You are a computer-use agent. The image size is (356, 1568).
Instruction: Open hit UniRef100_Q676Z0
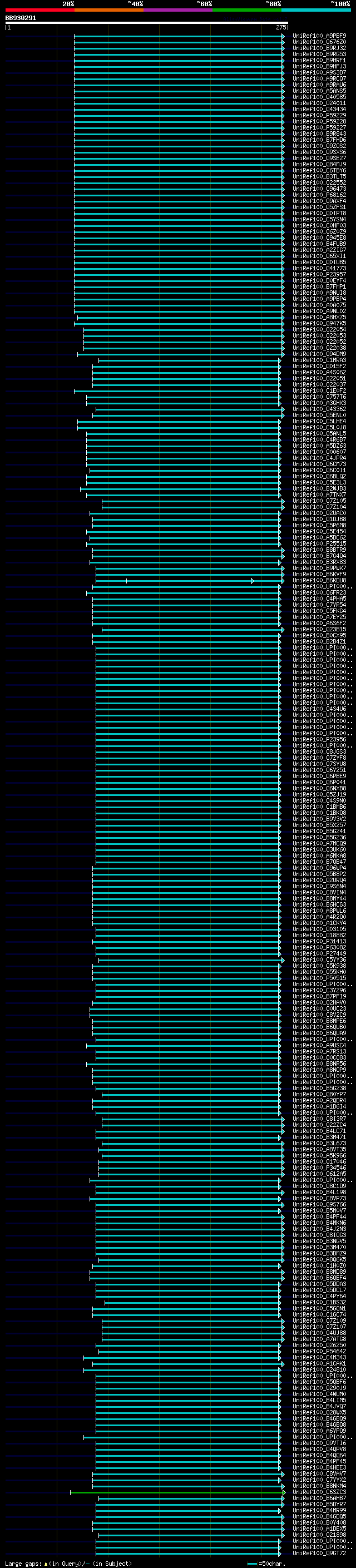[319, 42]
